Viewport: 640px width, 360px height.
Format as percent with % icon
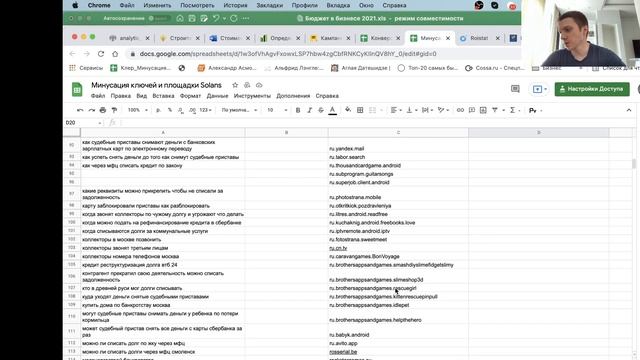(x=170, y=110)
